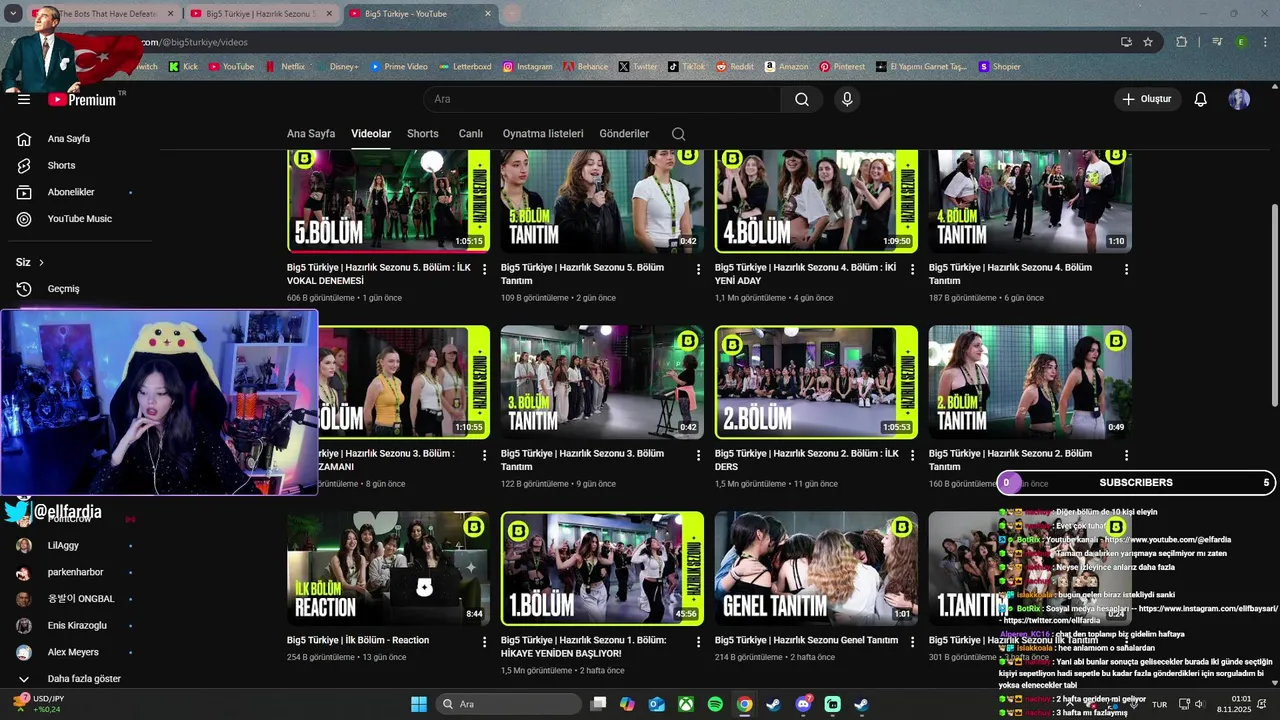Start voice search with the microphone icon
This screenshot has height=720, width=1280.
847,99
